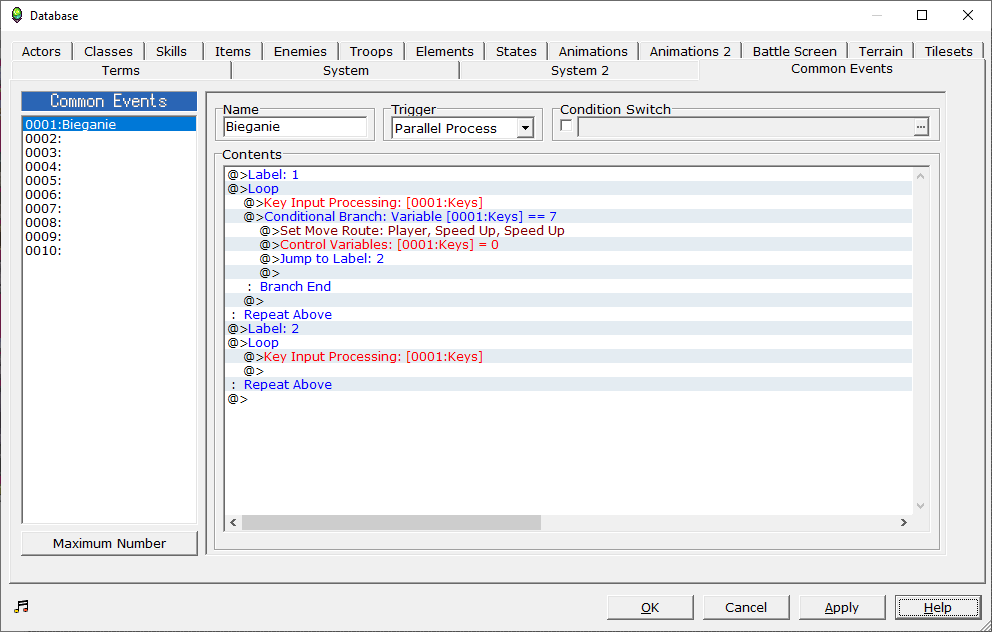Select the 'Label: 2' command line

coord(569,328)
